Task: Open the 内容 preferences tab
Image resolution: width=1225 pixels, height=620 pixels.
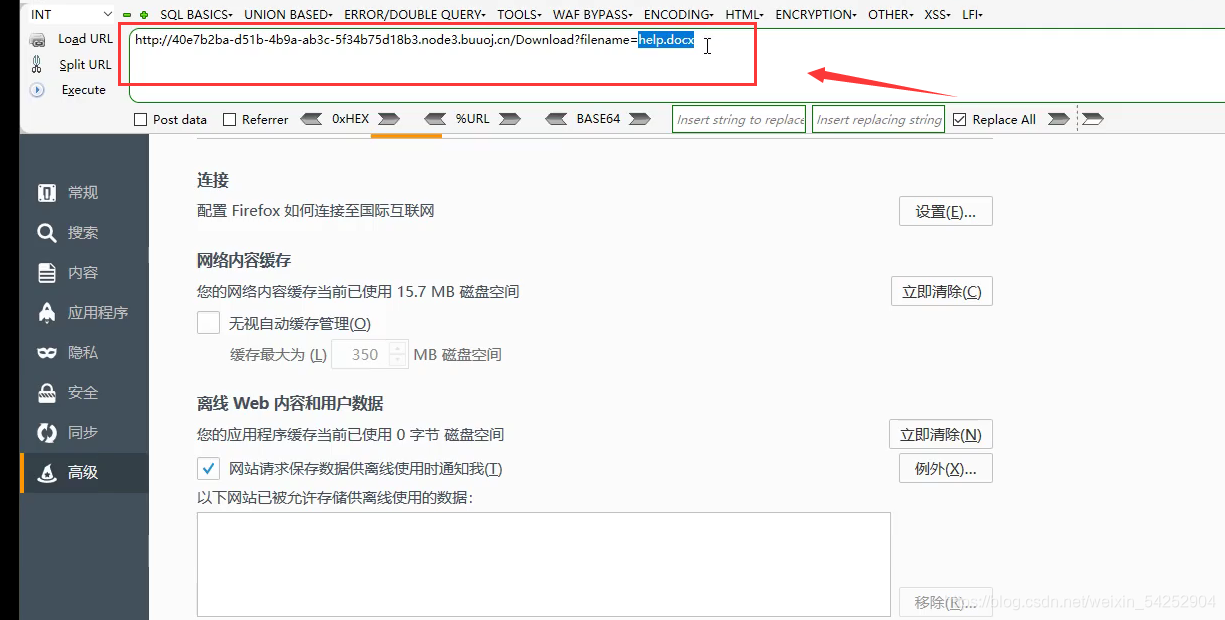Action: (84, 273)
